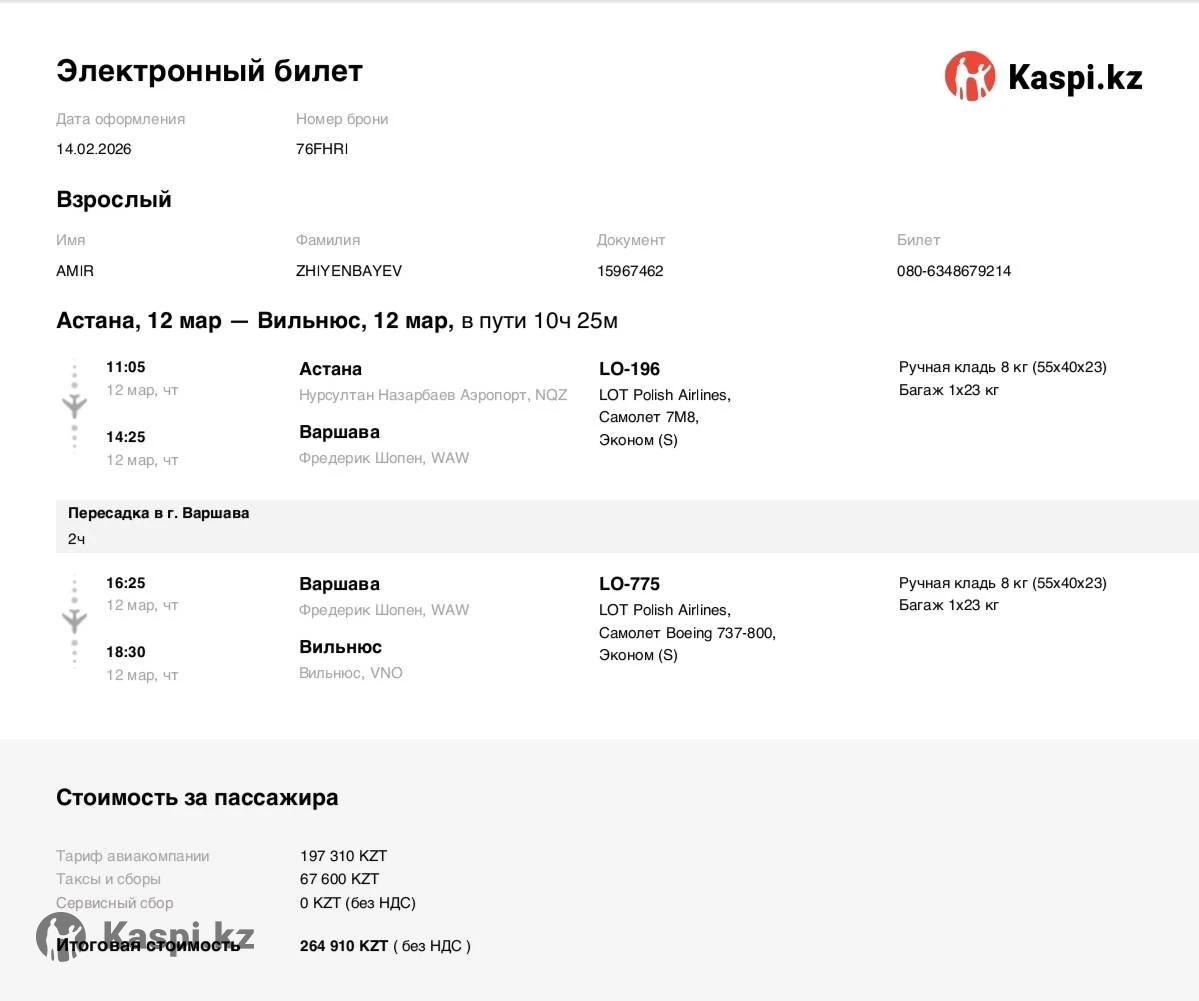Click the first name AMIR
This screenshot has width=1199, height=1001.
[75, 271]
